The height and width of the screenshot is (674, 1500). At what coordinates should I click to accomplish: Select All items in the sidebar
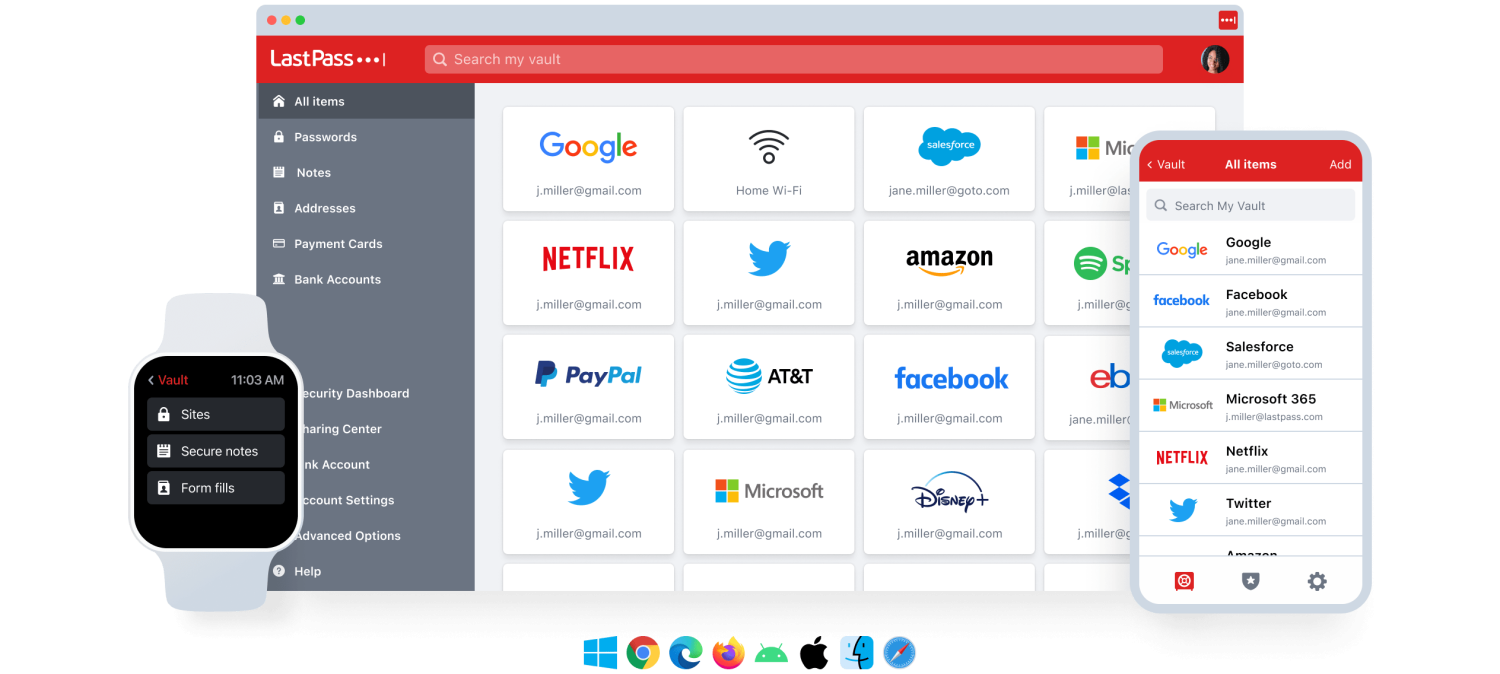(x=366, y=101)
